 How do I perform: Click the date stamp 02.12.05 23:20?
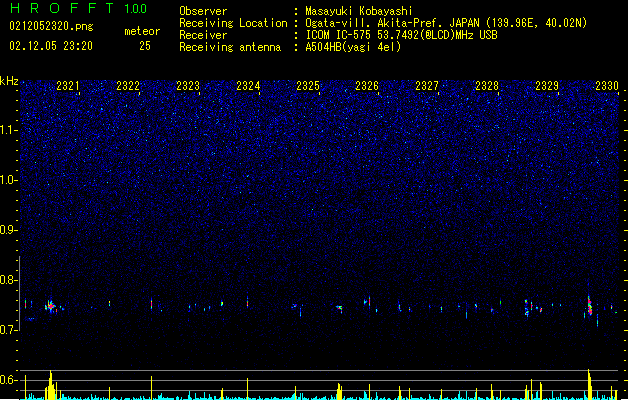51,46
